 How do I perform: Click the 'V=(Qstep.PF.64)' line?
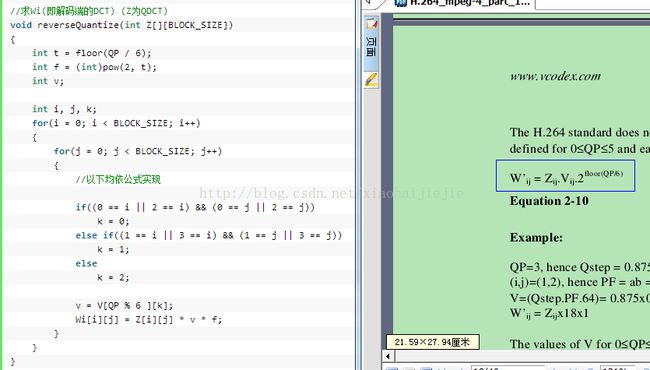[580, 297]
